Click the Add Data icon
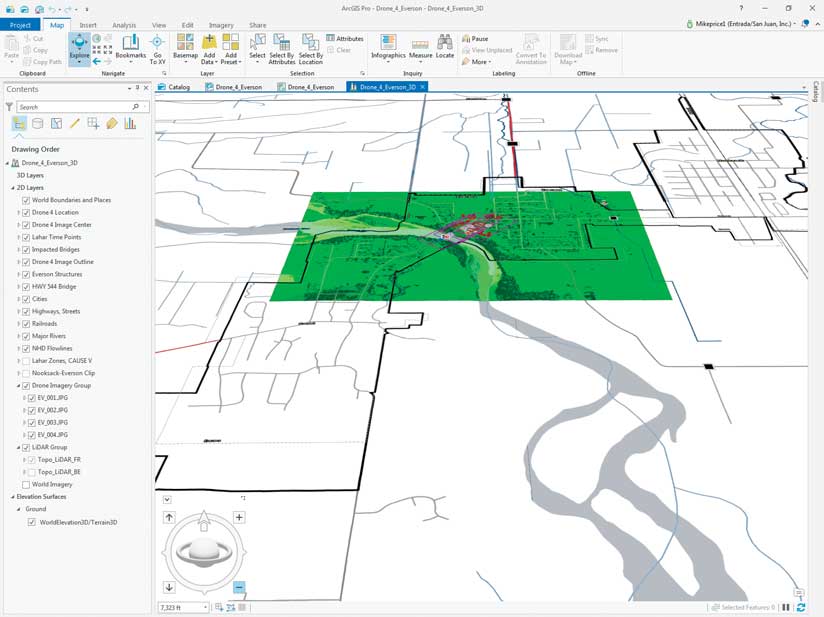Viewport: 824px width, 617px height. [209, 42]
